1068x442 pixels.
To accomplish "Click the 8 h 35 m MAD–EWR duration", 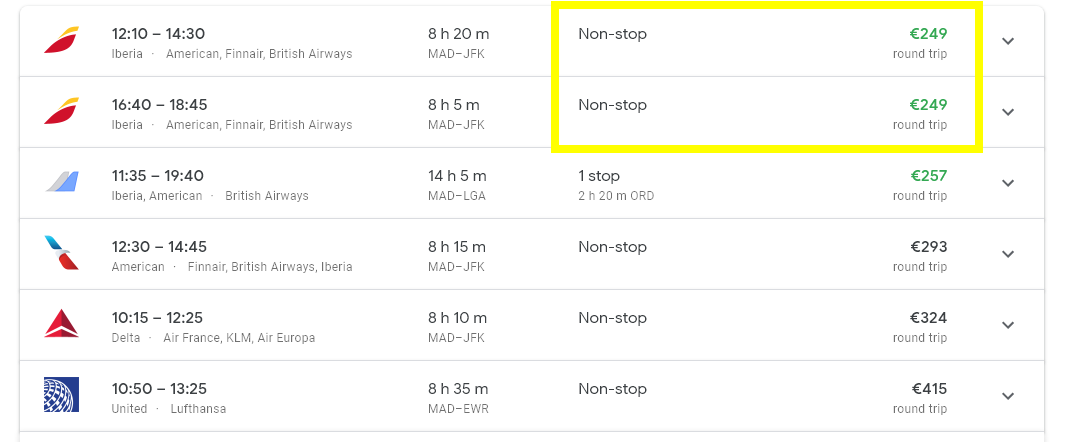I will pos(458,398).
